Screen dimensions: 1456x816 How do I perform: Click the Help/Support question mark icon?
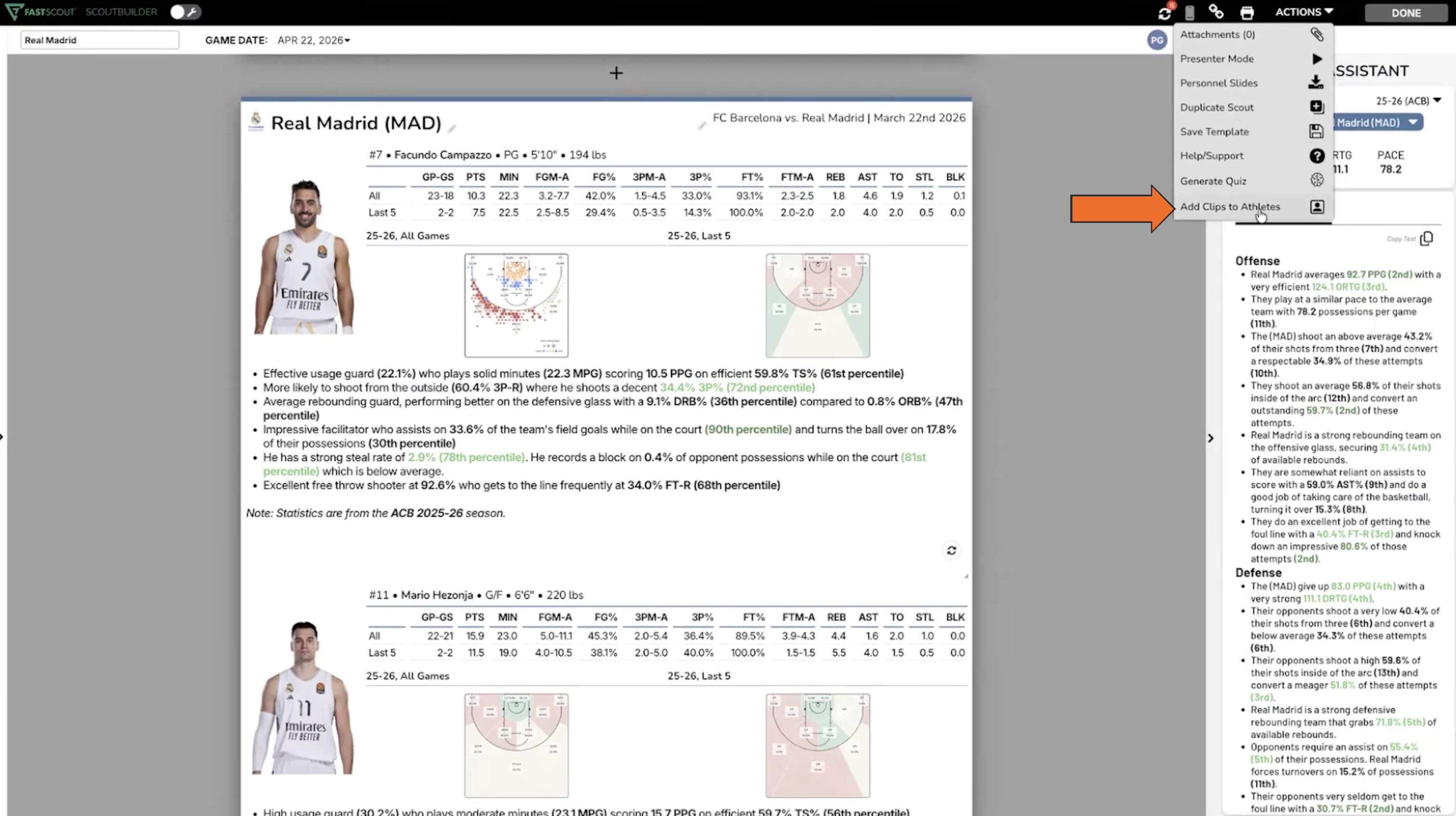click(1317, 155)
